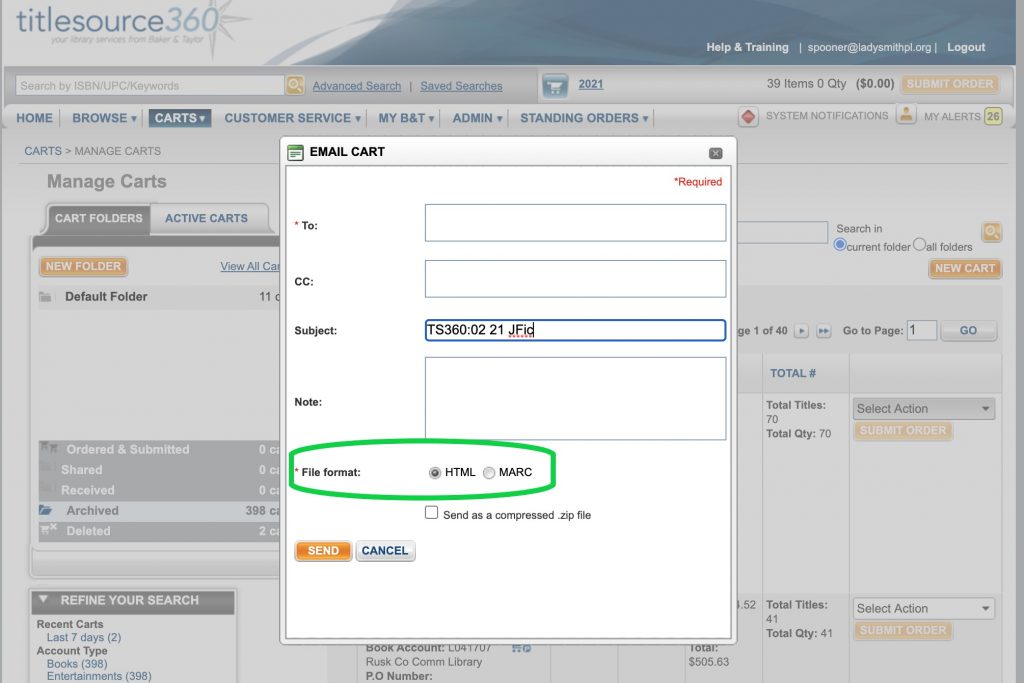Open the shopping cart icon next to 2021
Viewport: 1024px width, 683px height.
[555, 86]
